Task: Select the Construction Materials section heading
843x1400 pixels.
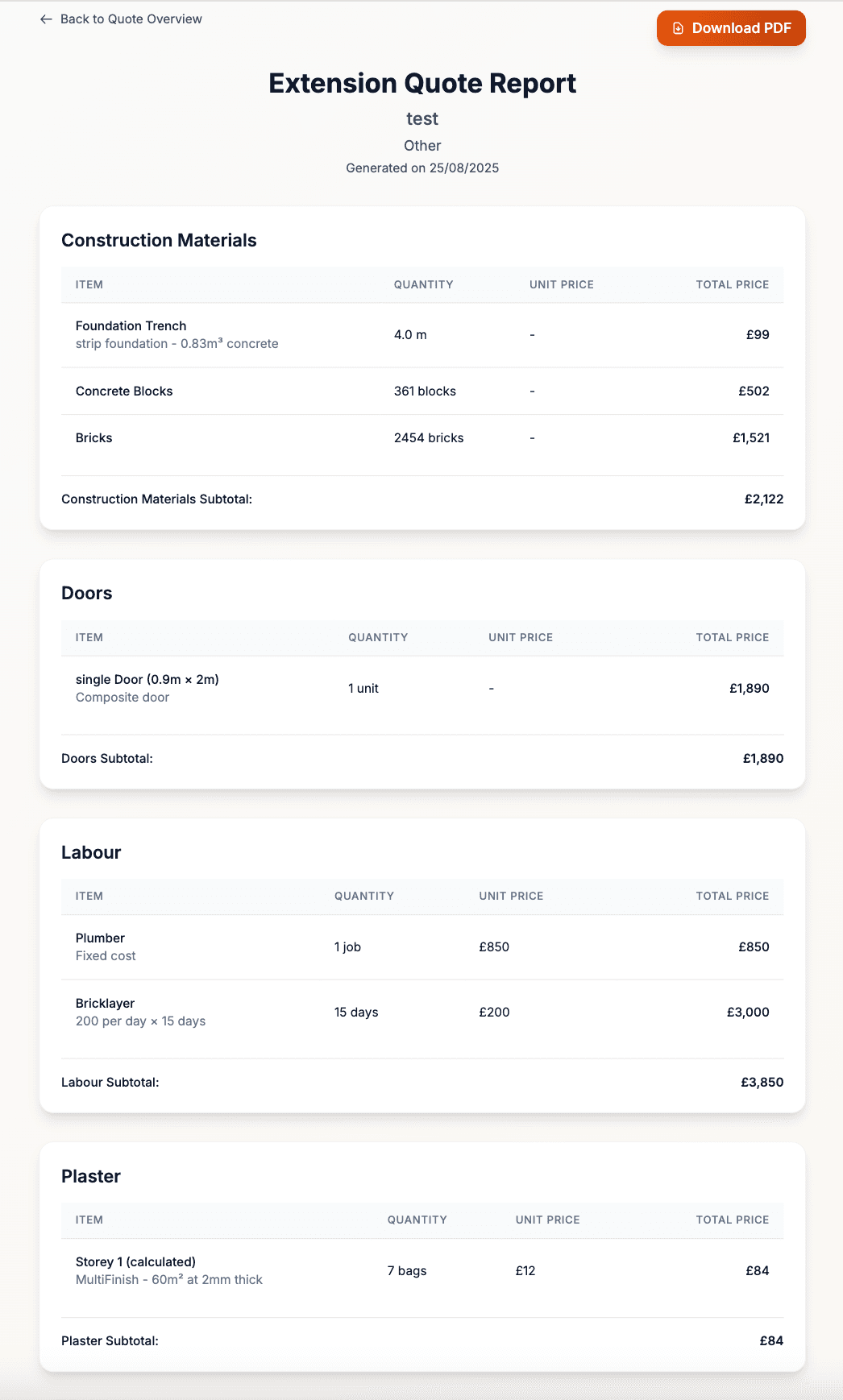Action: [x=159, y=240]
